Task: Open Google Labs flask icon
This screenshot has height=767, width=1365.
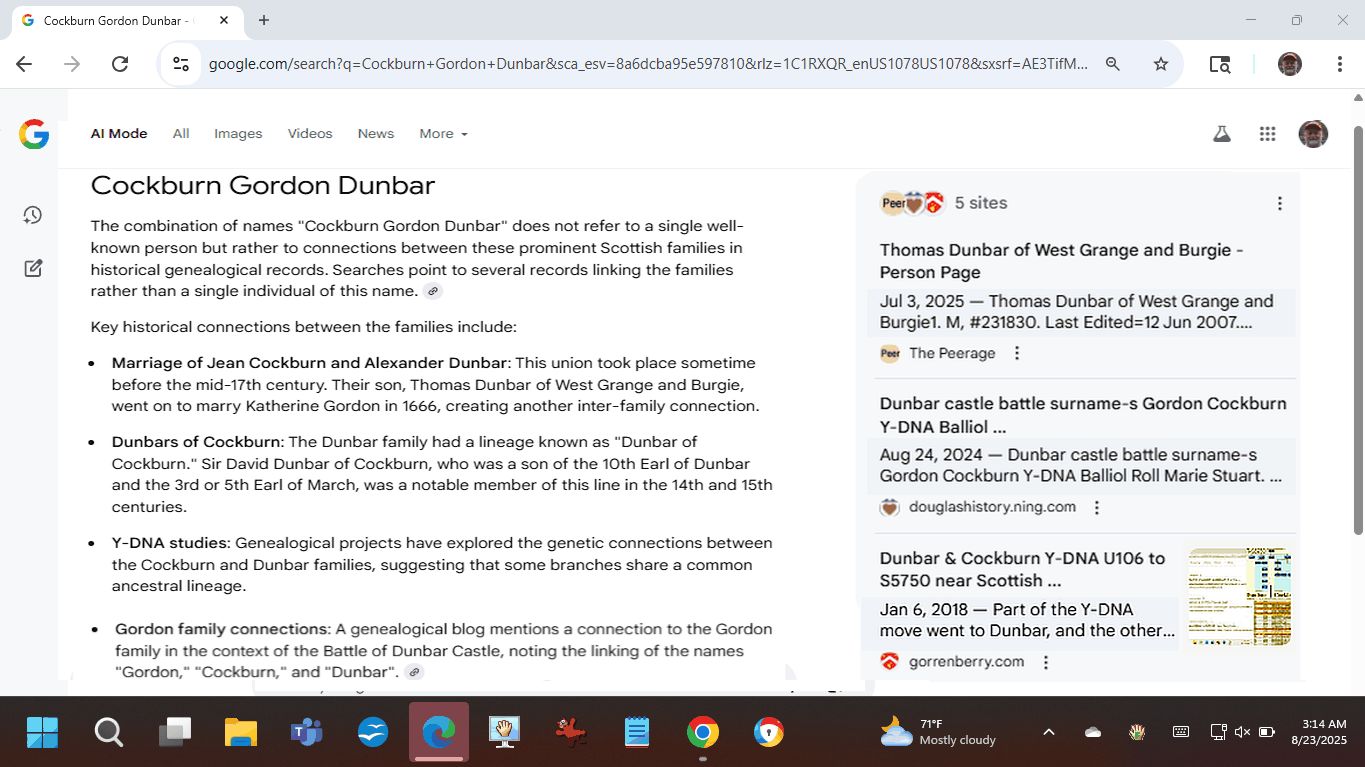Action: [x=1221, y=134]
